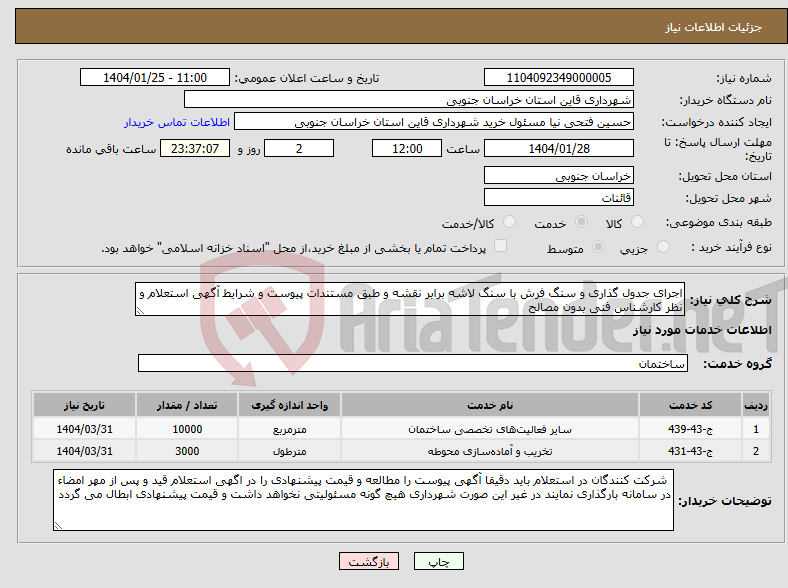Select the خدمت radio button
This screenshot has height=588, width=788.
(x=581, y=222)
